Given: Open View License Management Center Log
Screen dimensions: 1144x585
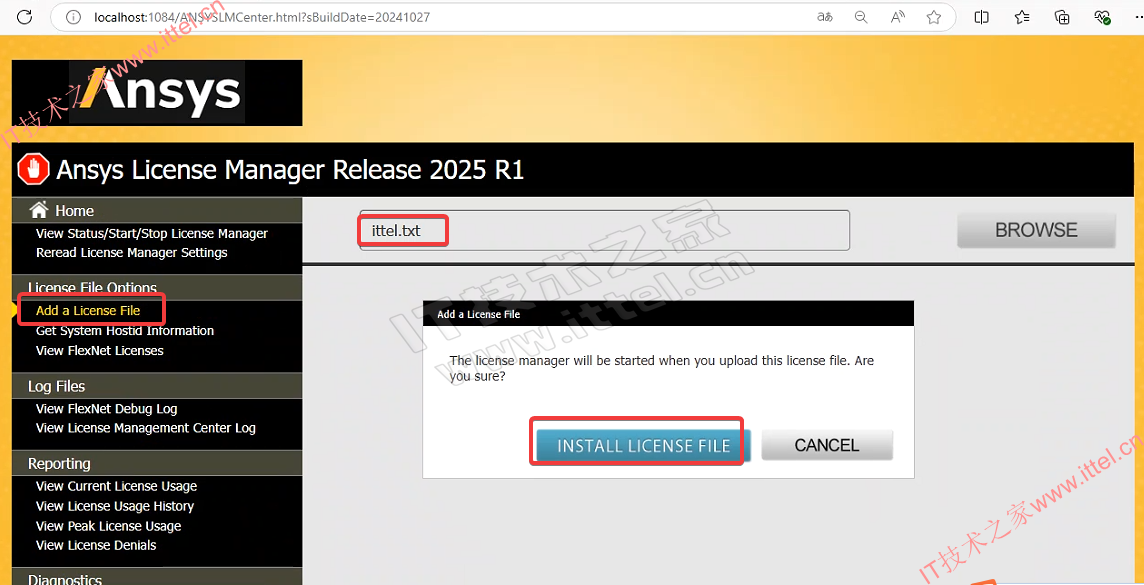Looking at the screenshot, I should [x=145, y=427].
